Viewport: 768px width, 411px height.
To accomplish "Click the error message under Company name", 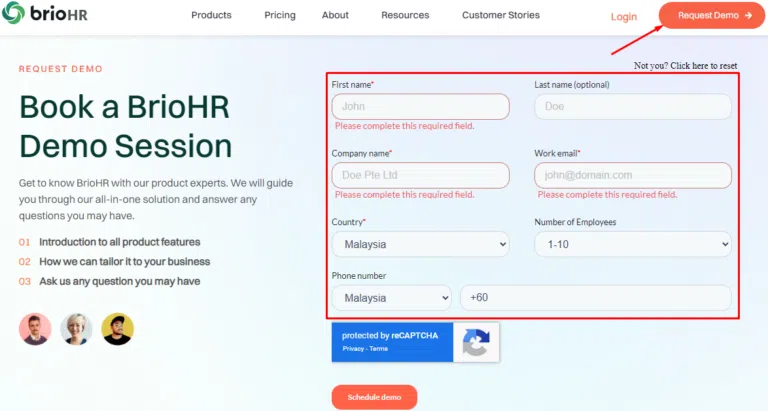I will coord(405,194).
